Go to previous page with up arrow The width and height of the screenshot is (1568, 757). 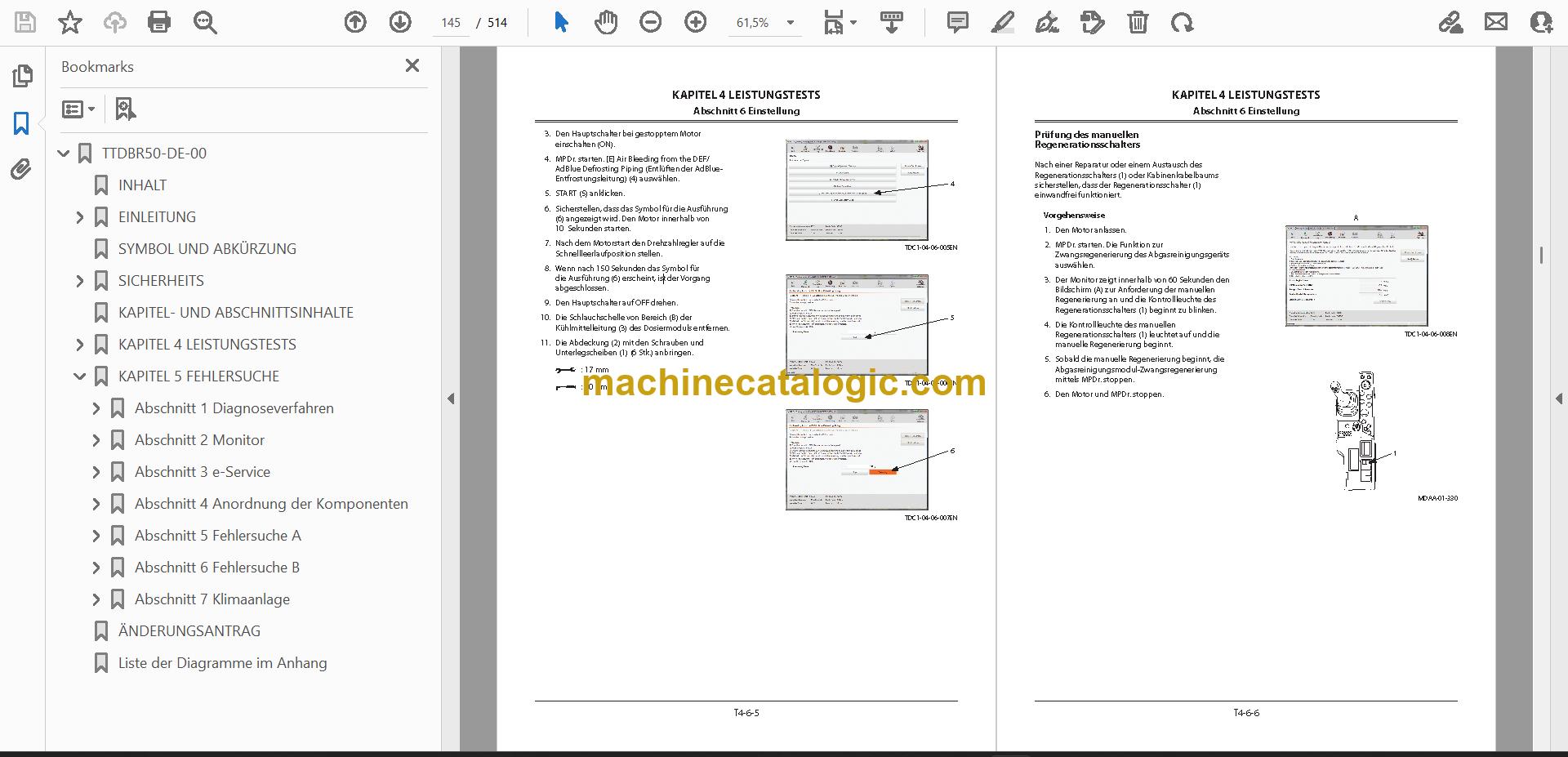pos(355,22)
